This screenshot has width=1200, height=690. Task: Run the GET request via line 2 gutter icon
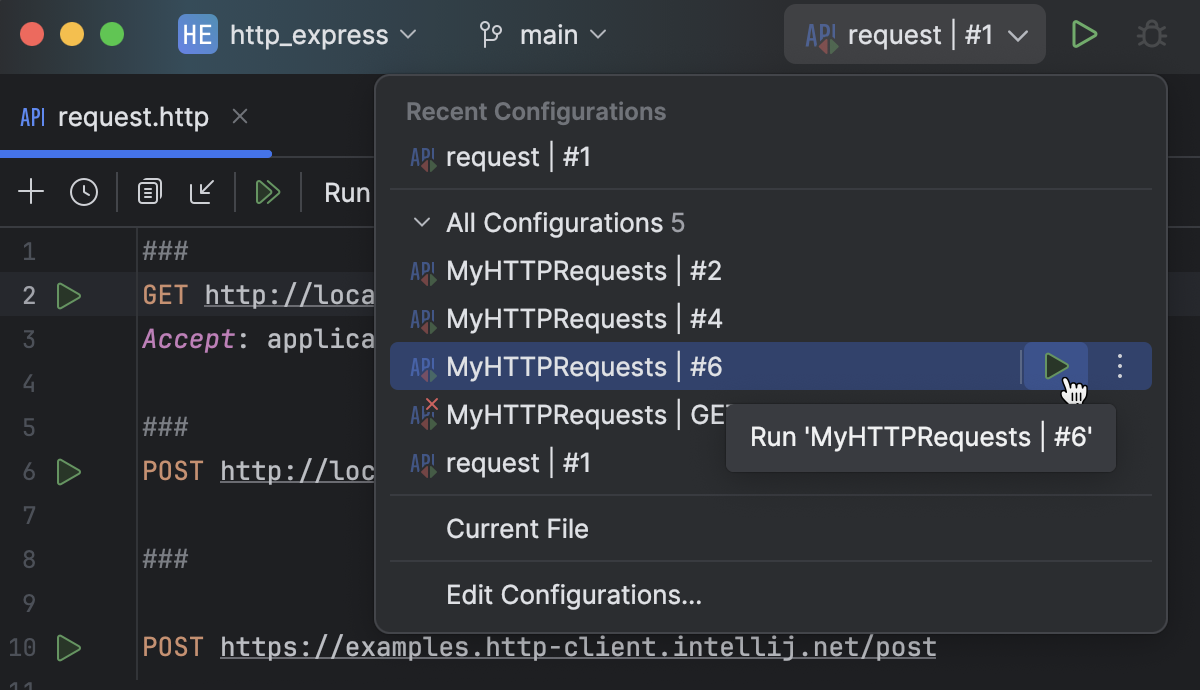point(69,296)
